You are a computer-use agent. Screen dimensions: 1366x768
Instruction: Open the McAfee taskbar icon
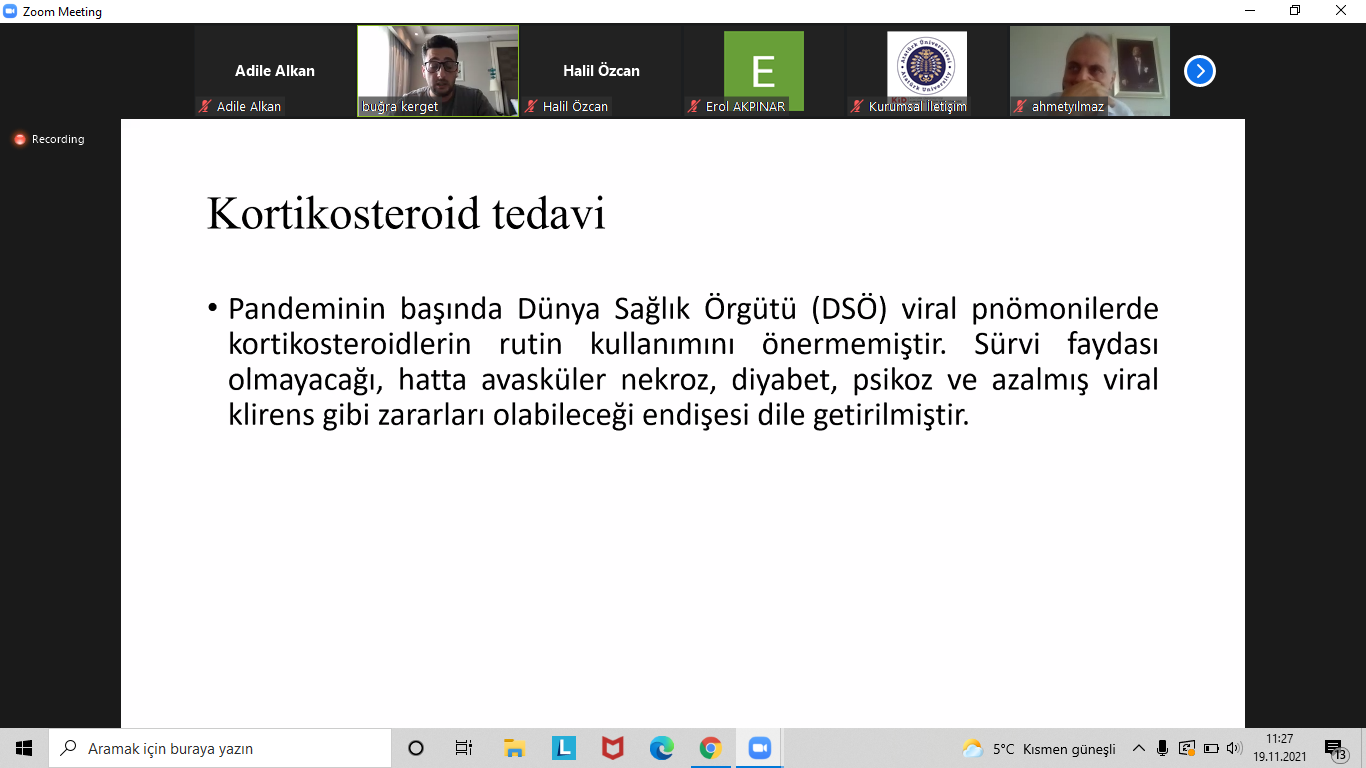pos(612,748)
